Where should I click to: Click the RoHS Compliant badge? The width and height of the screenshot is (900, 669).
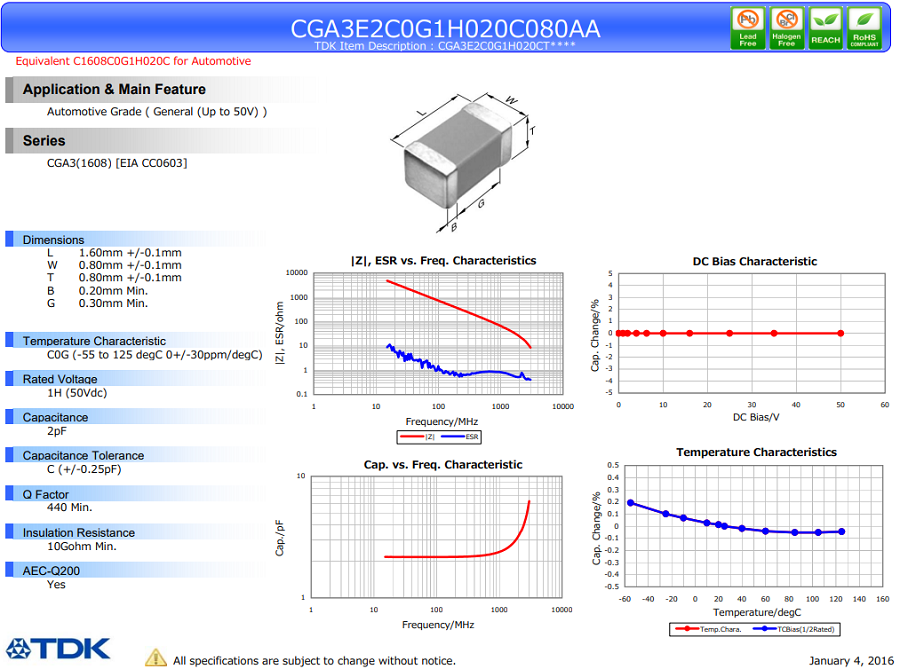click(x=864, y=28)
